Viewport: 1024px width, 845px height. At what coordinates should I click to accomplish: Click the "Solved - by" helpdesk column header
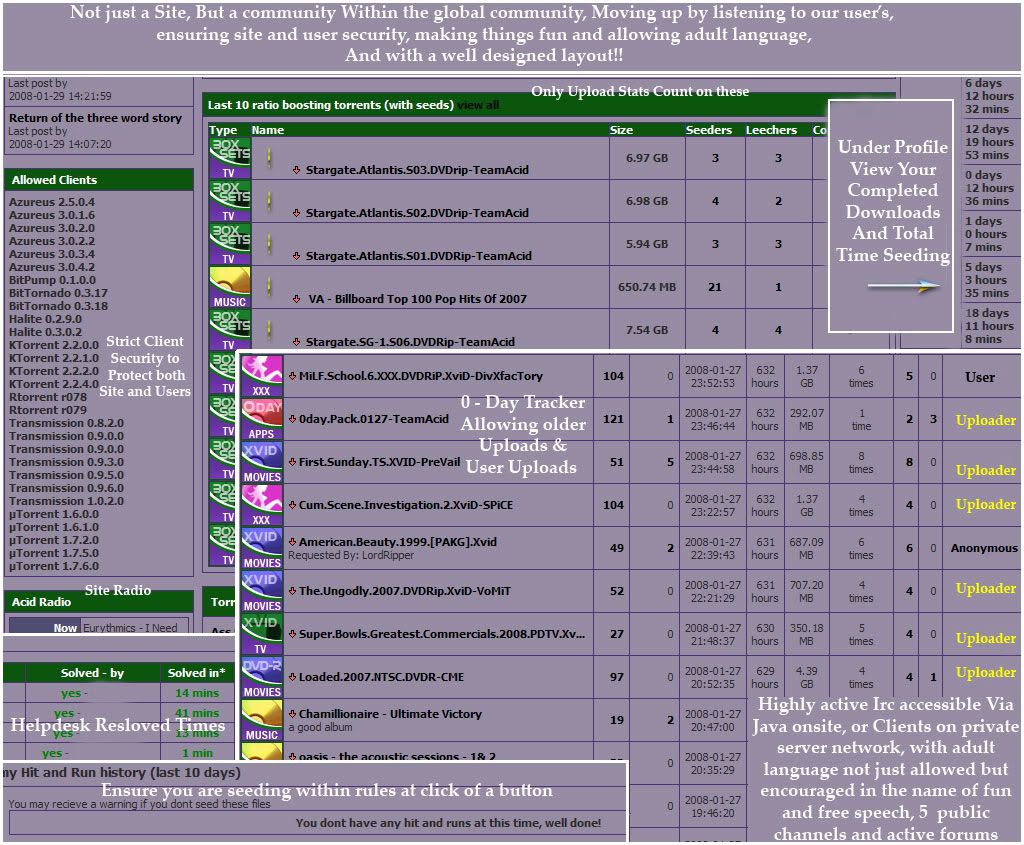point(92,673)
